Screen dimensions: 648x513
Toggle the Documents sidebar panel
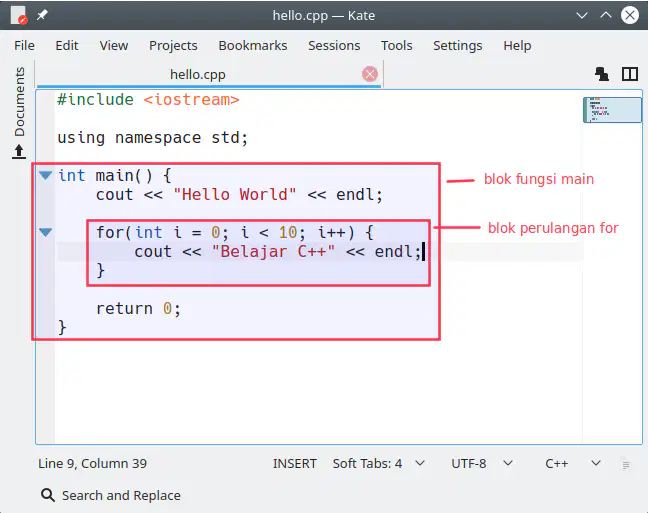coord(19,102)
